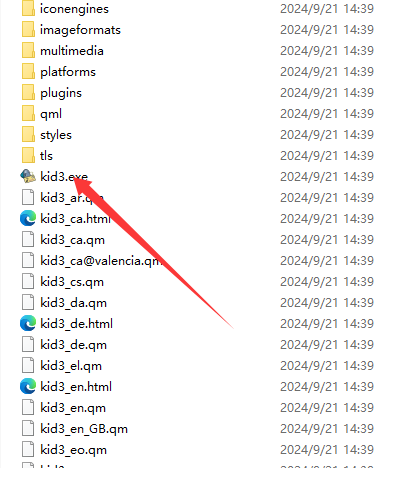The height and width of the screenshot is (483, 406).
Task: Select the multimedia folder
Action: coord(72,51)
